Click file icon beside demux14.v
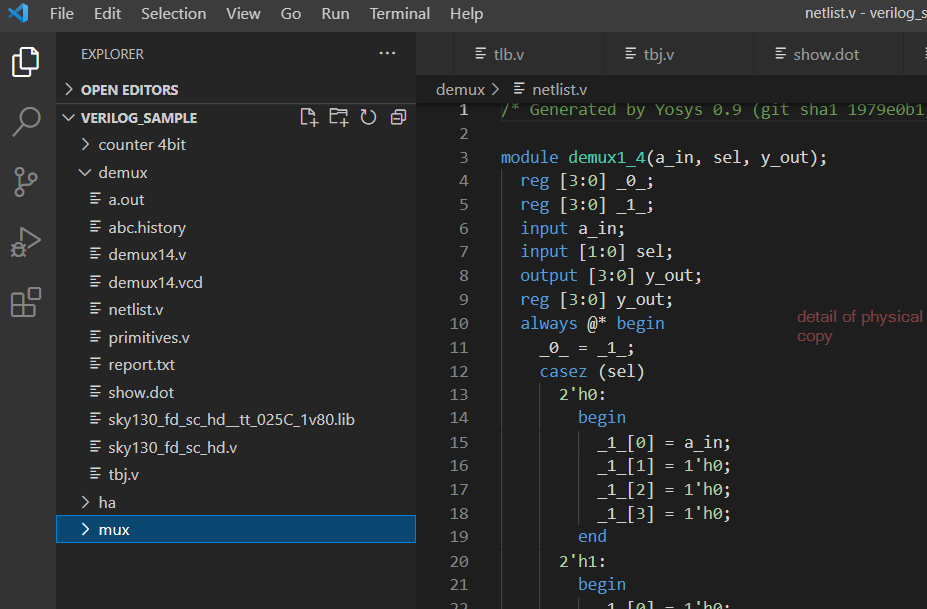The height and width of the screenshot is (609, 927). (95, 254)
